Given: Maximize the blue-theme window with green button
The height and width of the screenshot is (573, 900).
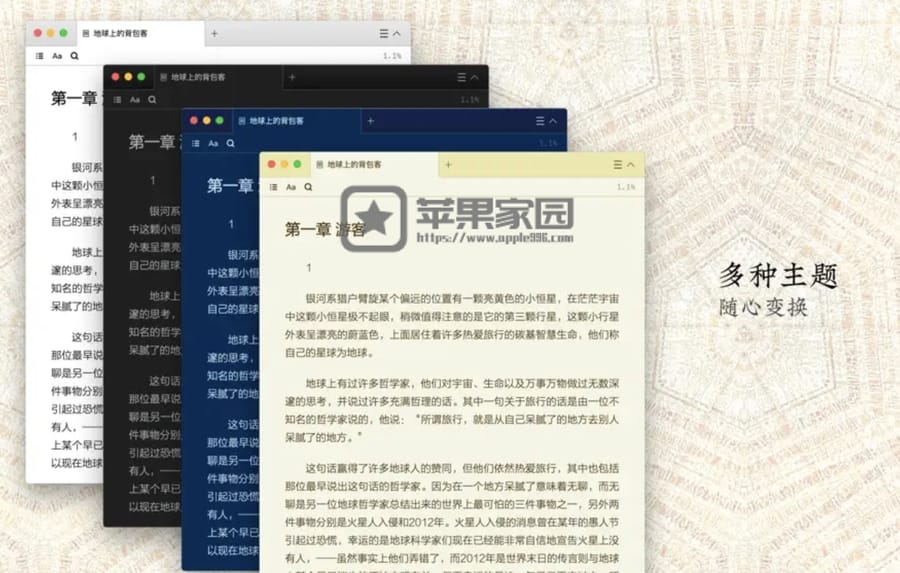Looking at the screenshot, I should pyautogui.click(x=219, y=121).
